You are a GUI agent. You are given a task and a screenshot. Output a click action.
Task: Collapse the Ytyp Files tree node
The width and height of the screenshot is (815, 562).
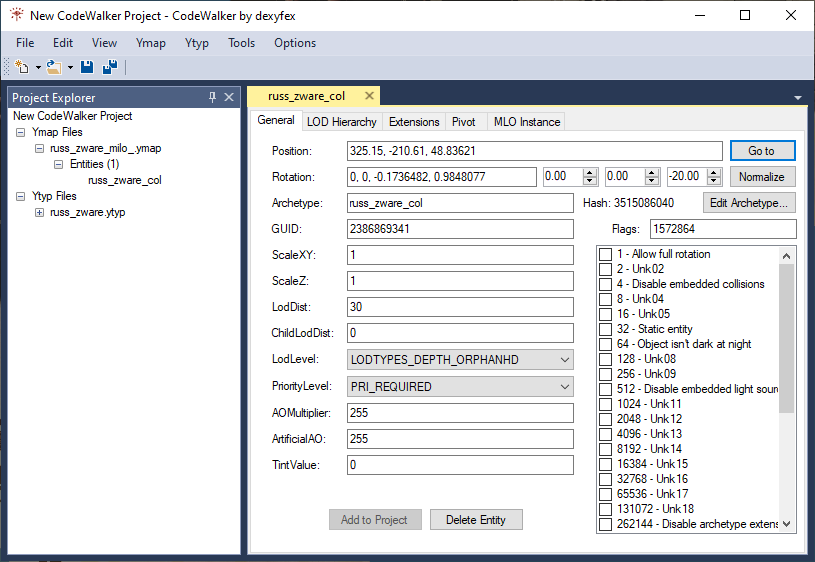pos(20,196)
